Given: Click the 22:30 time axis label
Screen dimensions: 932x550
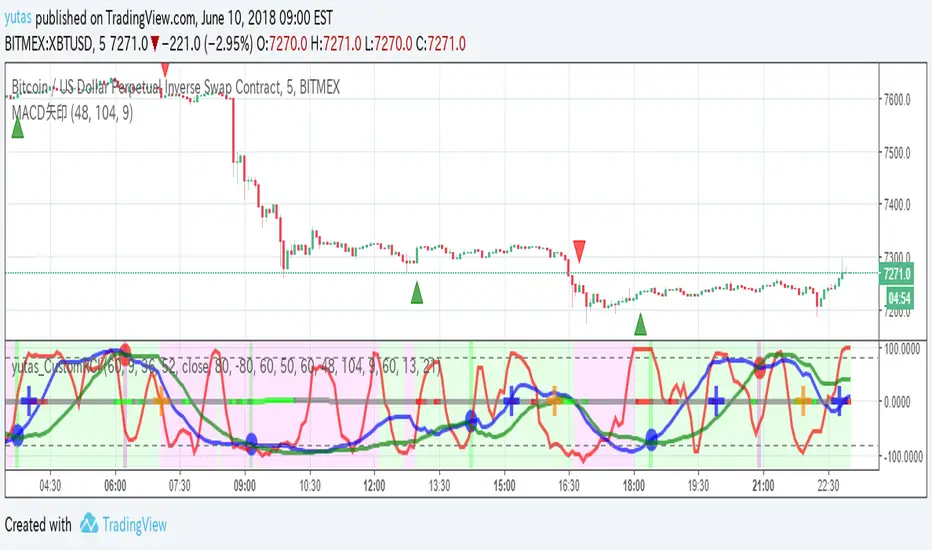Looking at the screenshot, I should click(x=828, y=485).
